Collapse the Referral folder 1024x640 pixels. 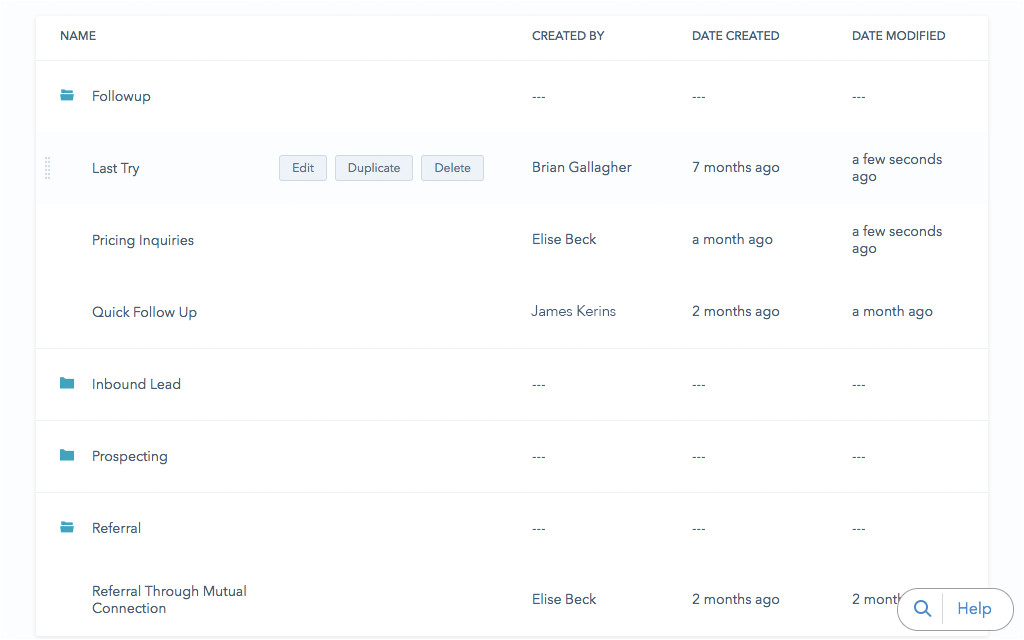(116, 528)
